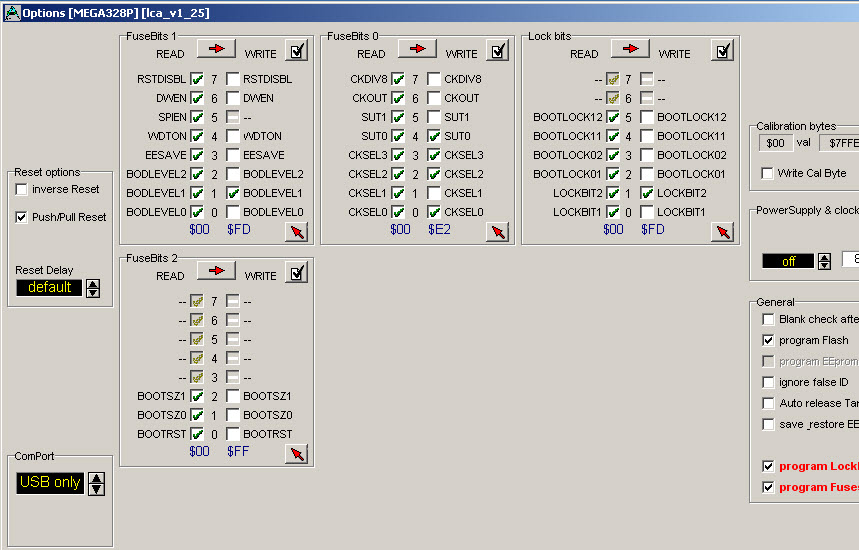Image resolution: width=859 pixels, height=550 pixels.
Task: Click Reset Delay spinner arrows
Action: coord(93,288)
